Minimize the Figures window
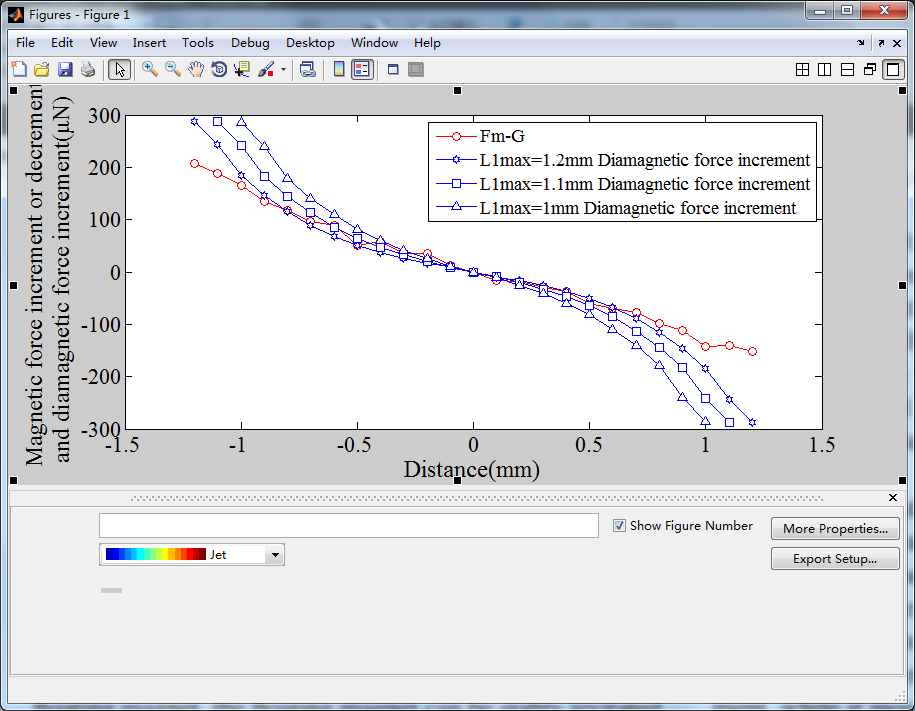Screen dimensions: 915x711 (x=819, y=11)
